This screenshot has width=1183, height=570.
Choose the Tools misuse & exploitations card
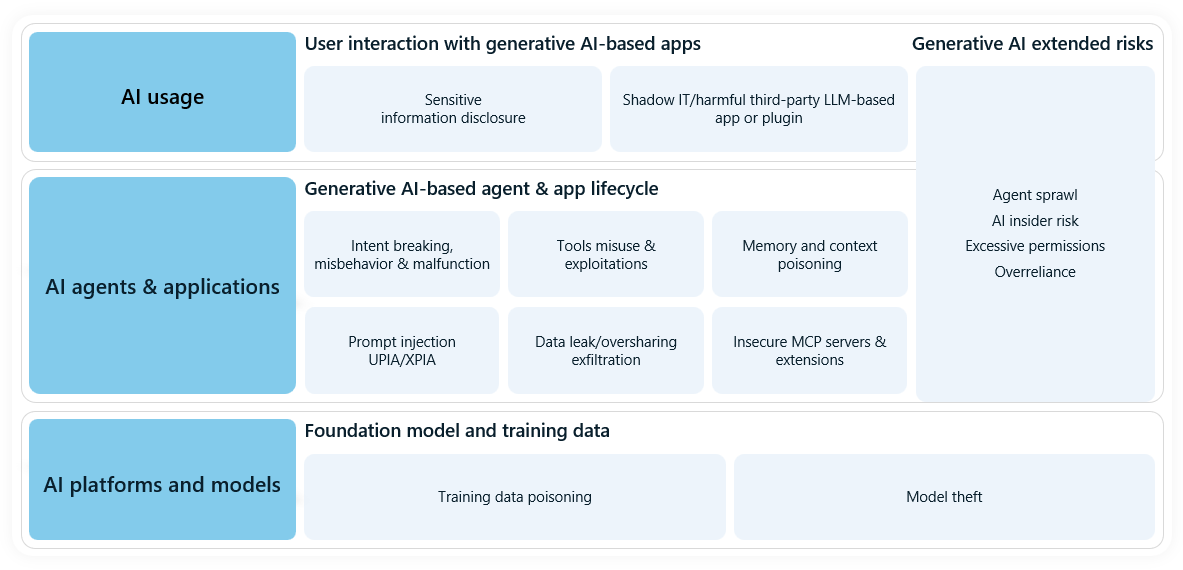click(x=606, y=254)
